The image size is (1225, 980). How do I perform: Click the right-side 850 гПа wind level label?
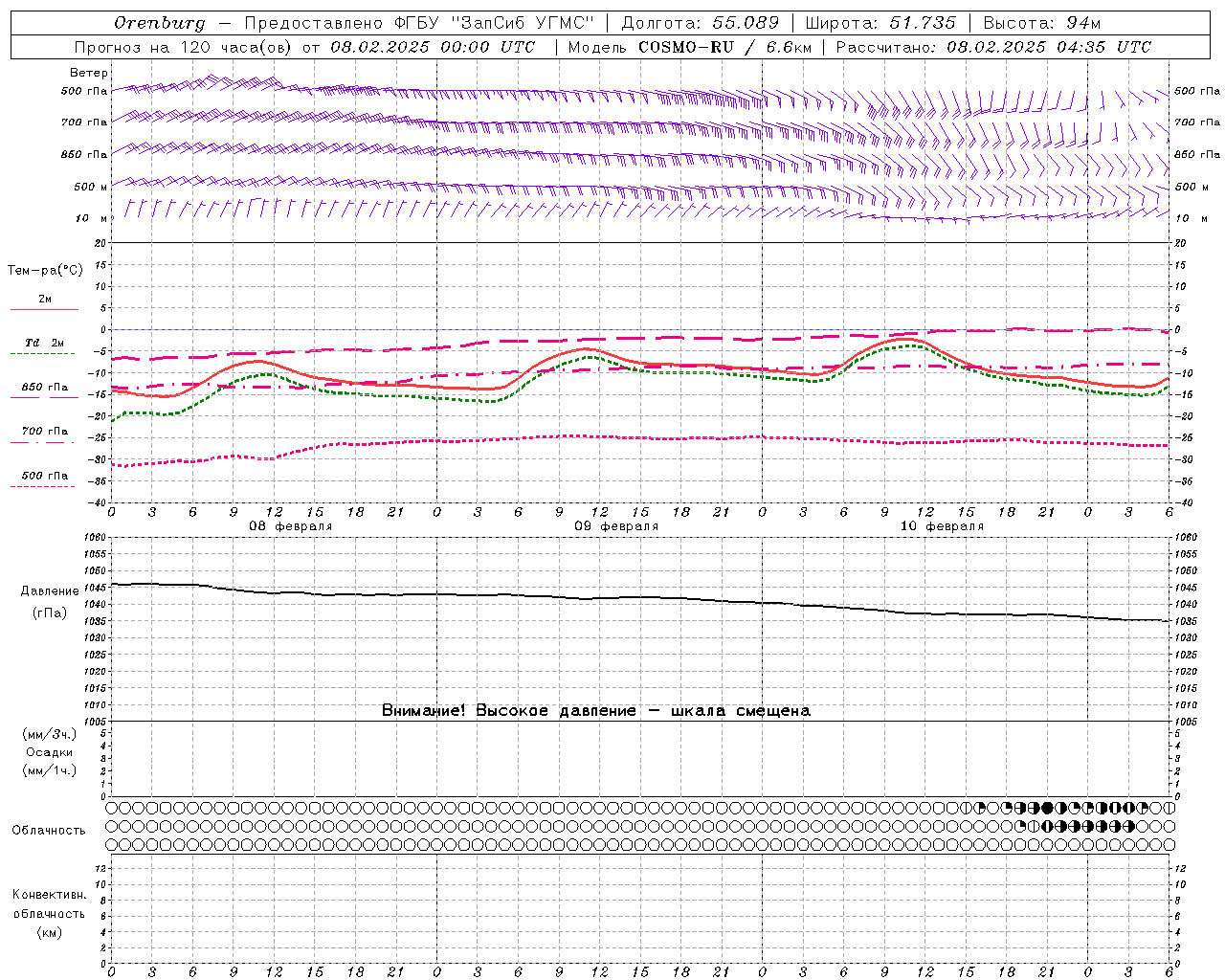pos(1197,154)
